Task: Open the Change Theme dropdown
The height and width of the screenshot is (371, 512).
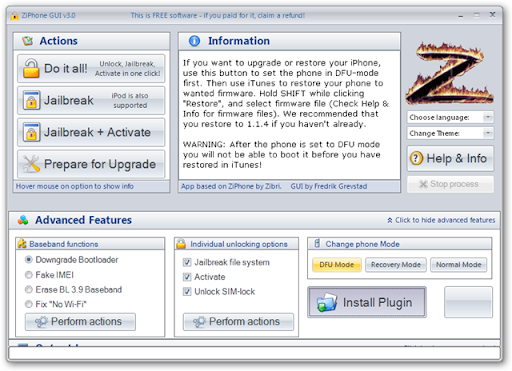Action: tap(450, 133)
